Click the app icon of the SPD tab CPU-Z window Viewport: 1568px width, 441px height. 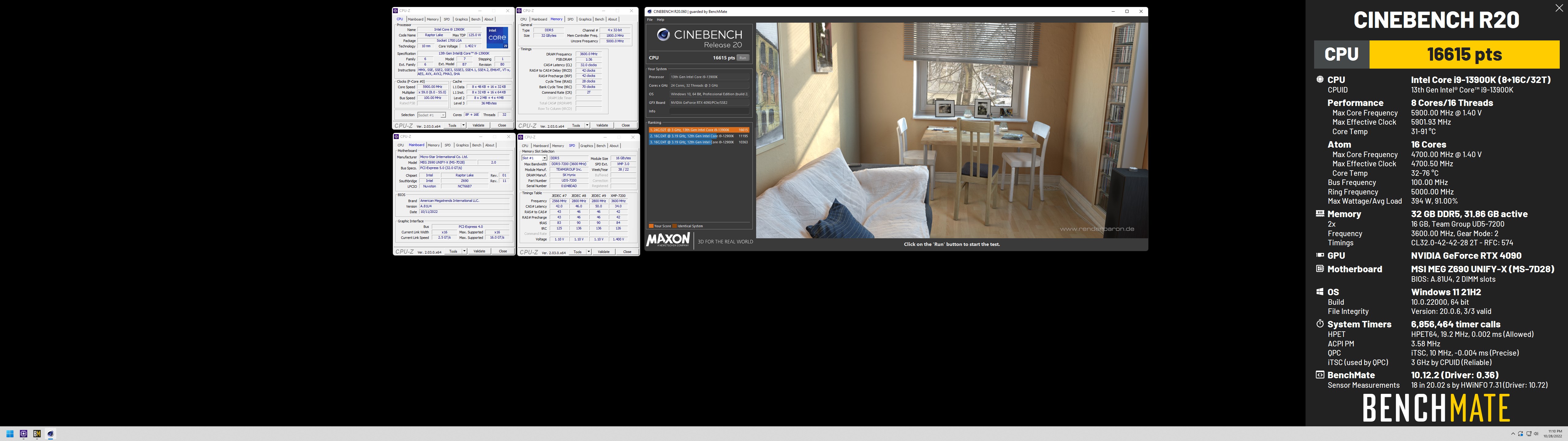[x=521, y=137]
